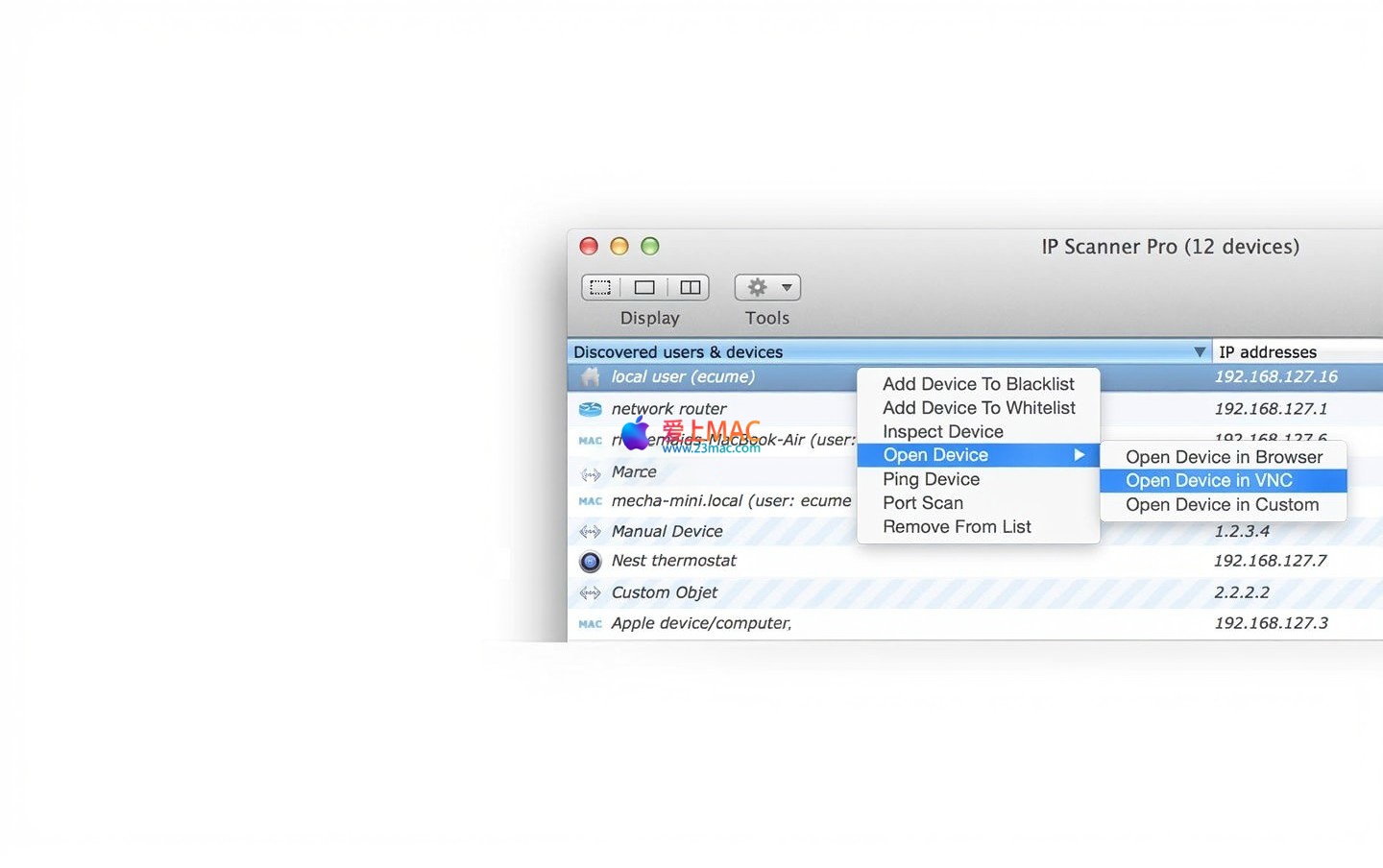The image size is (1383, 868).
Task: Click the Nest thermostat device icon
Action: point(591,562)
